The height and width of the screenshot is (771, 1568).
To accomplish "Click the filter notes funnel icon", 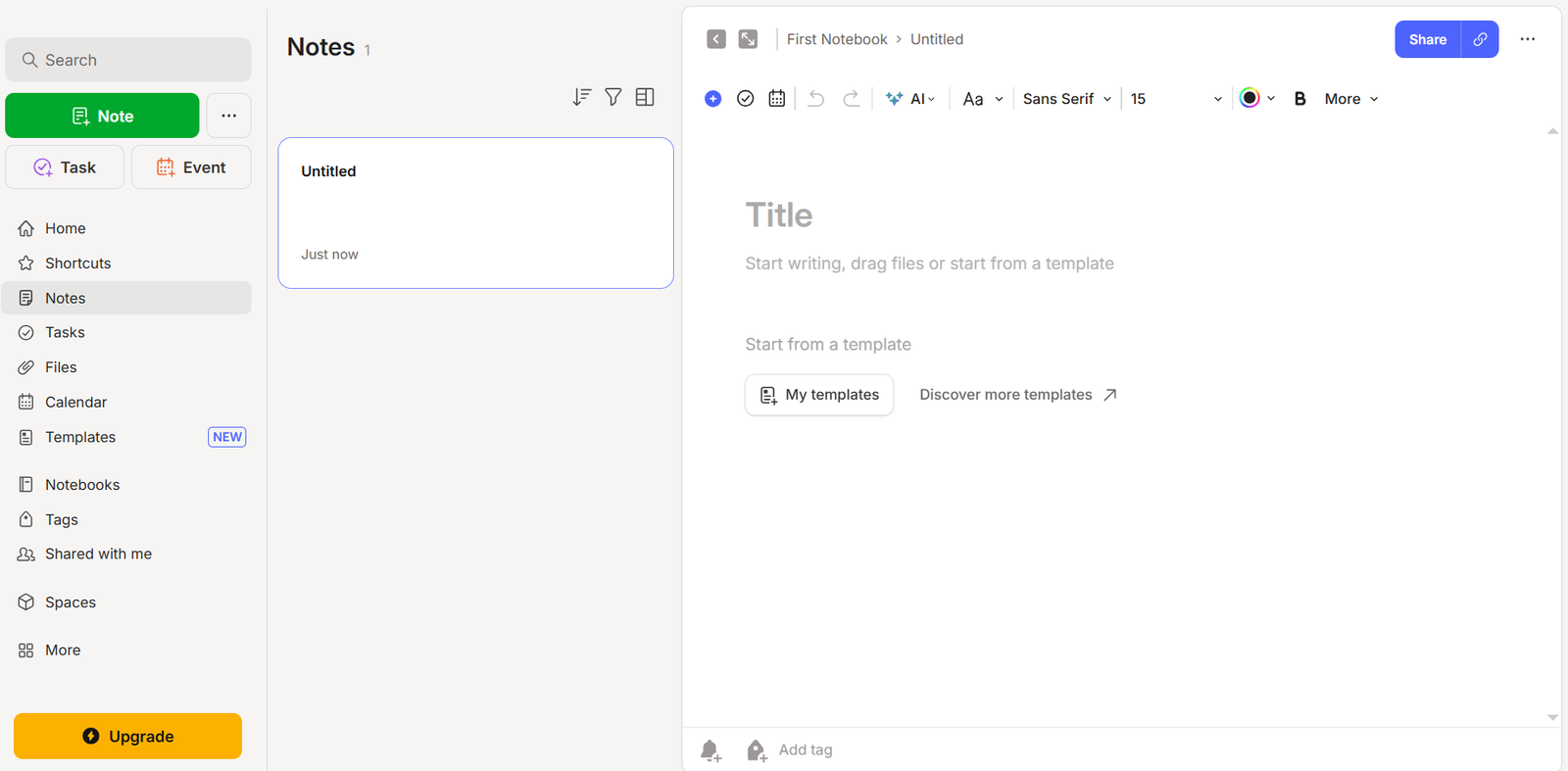I will click(613, 97).
